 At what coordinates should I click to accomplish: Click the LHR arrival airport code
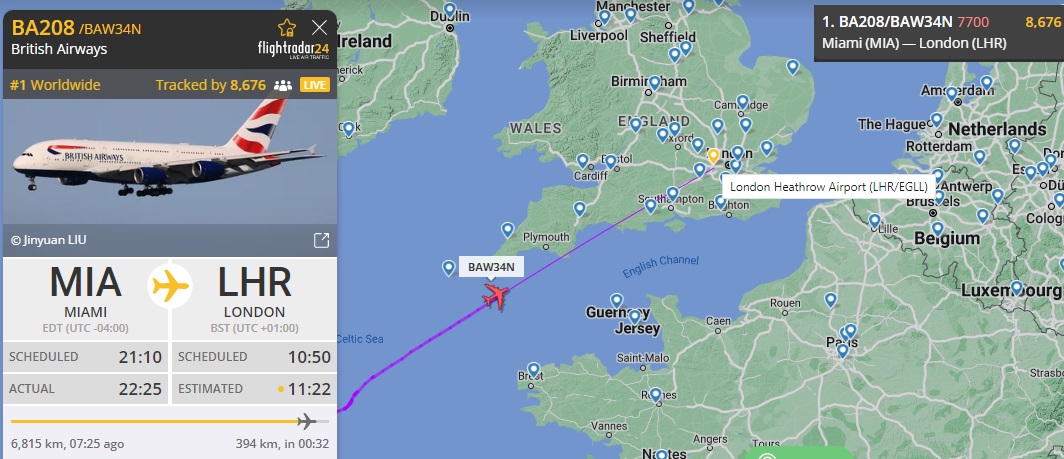pos(254,282)
